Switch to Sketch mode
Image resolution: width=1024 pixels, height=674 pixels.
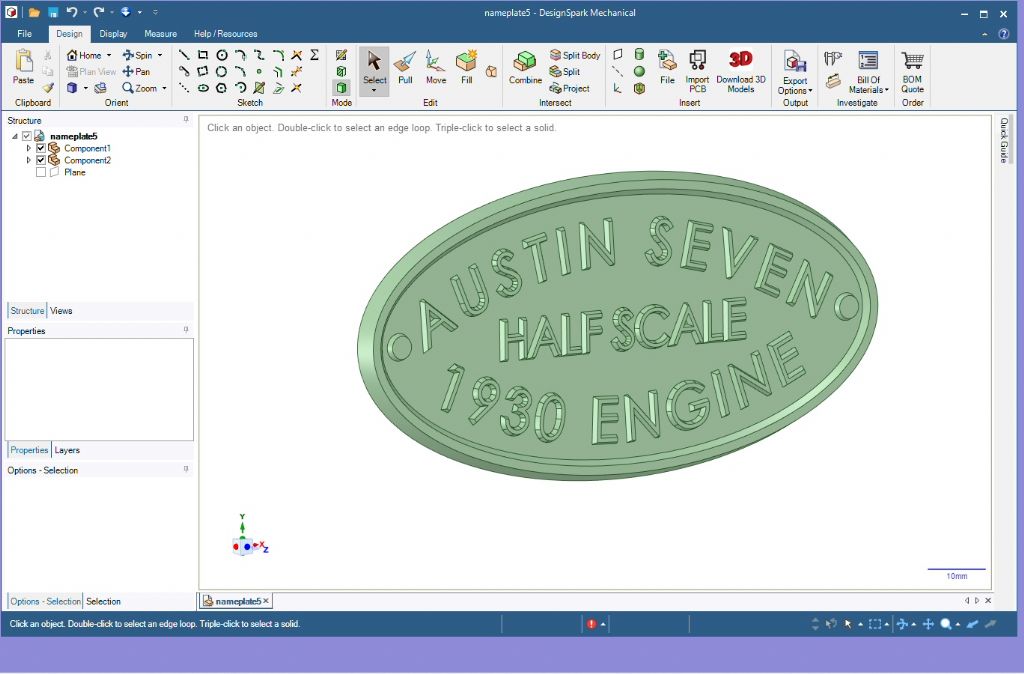pyautogui.click(x=341, y=55)
